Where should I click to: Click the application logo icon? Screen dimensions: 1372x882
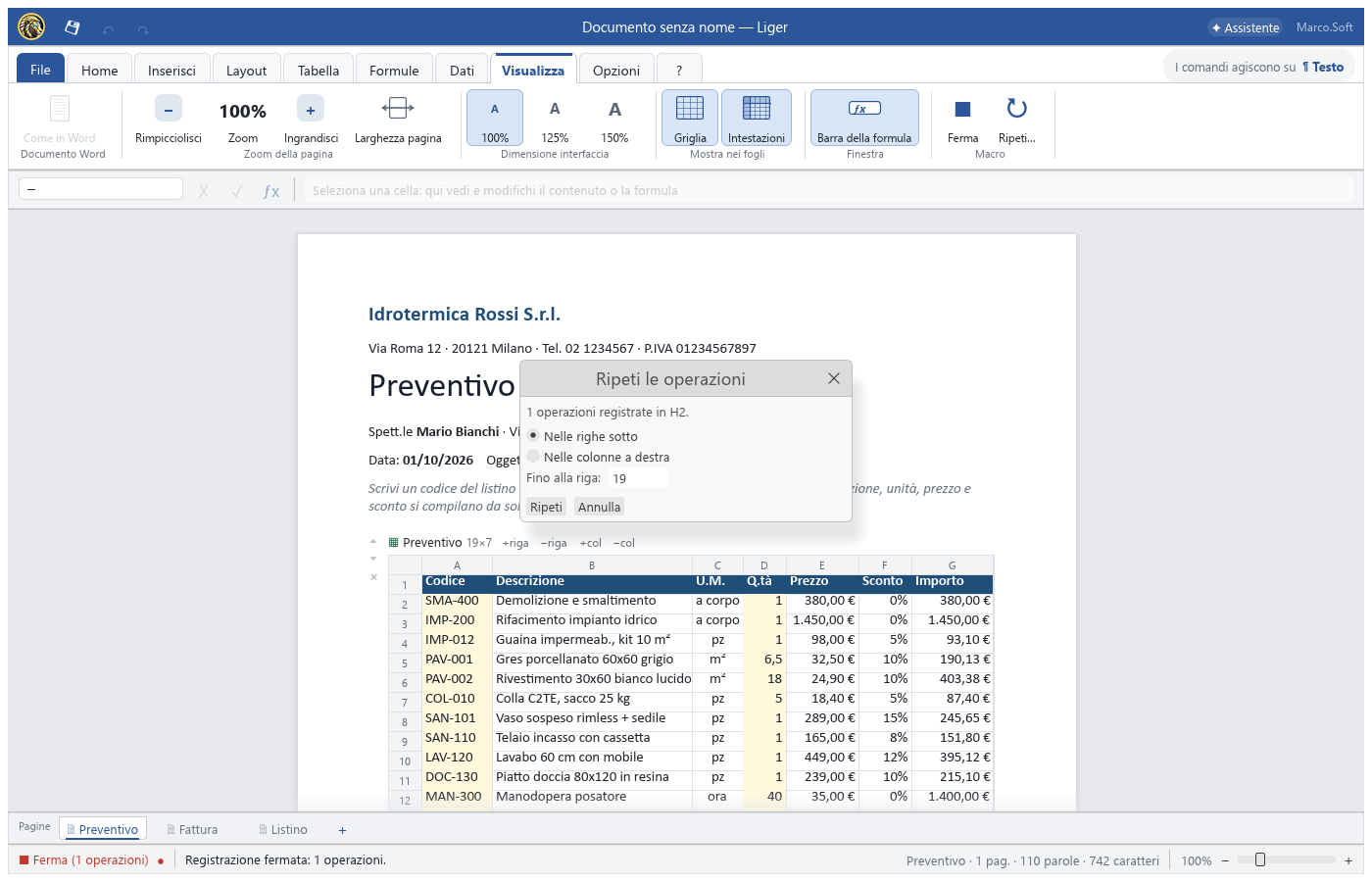[x=31, y=27]
